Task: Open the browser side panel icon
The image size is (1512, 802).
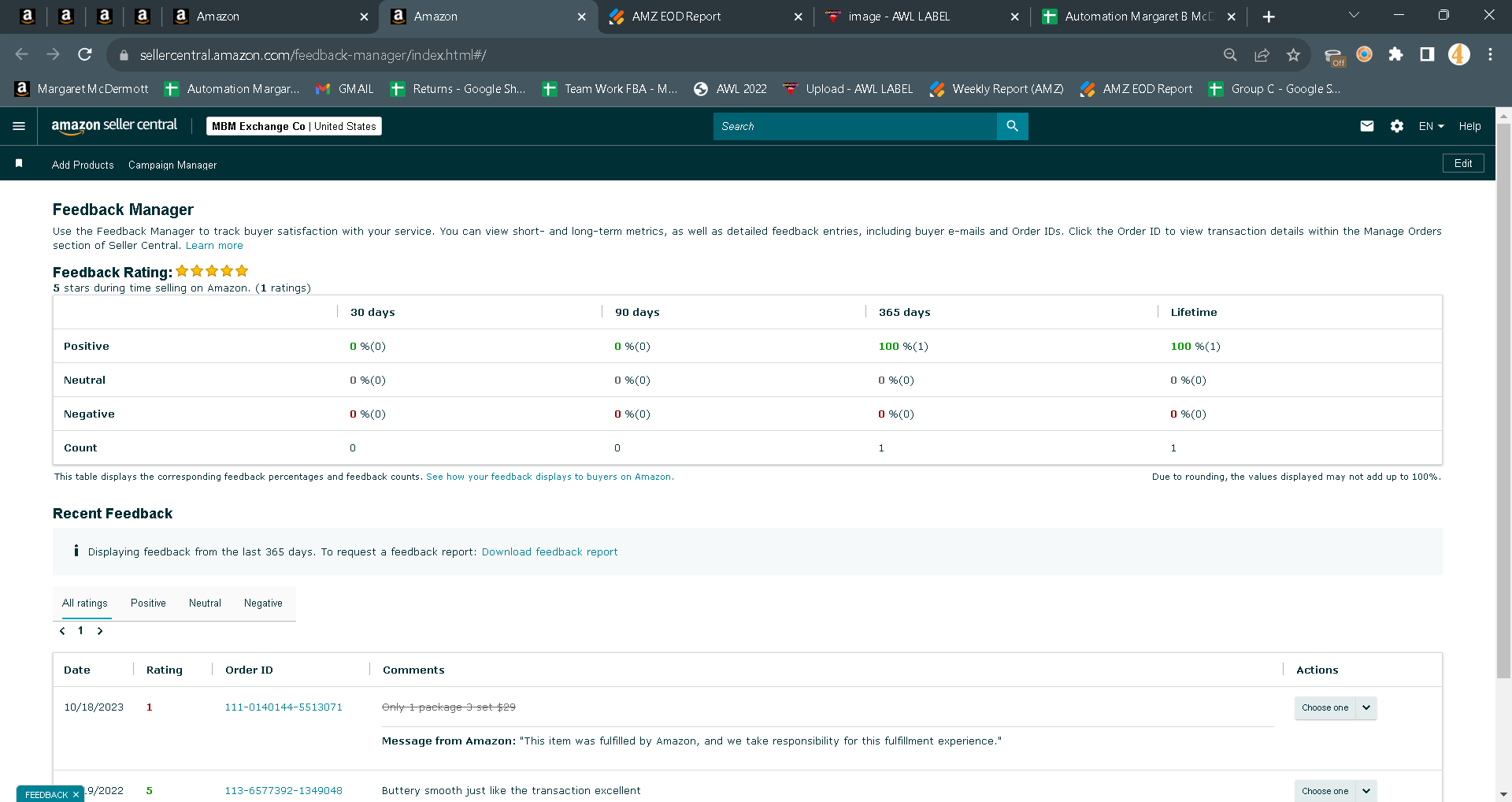Action: (x=1427, y=54)
